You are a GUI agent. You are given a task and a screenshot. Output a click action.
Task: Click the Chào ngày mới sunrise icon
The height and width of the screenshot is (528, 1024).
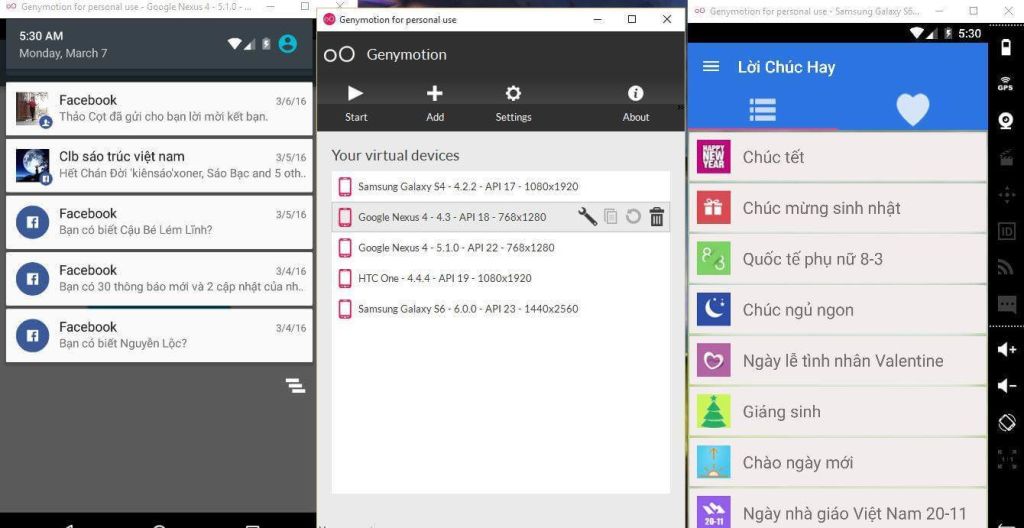[713, 463]
